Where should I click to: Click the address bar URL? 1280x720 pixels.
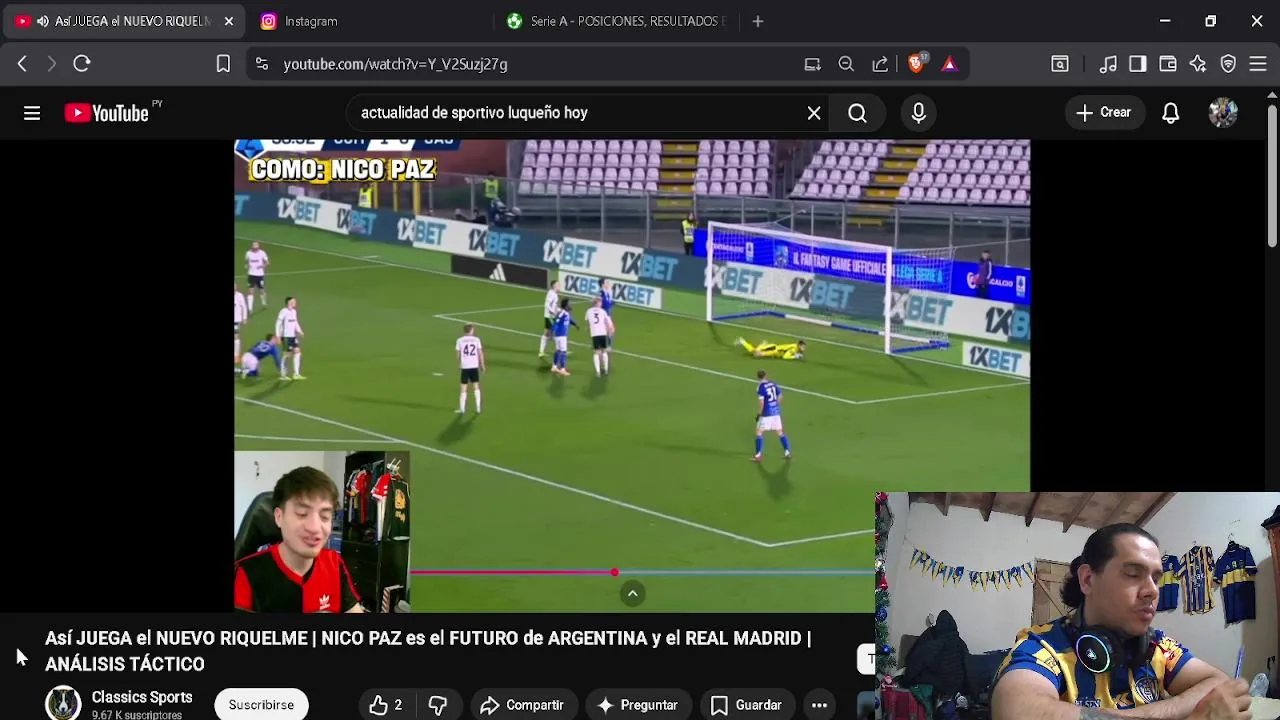(395, 64)
